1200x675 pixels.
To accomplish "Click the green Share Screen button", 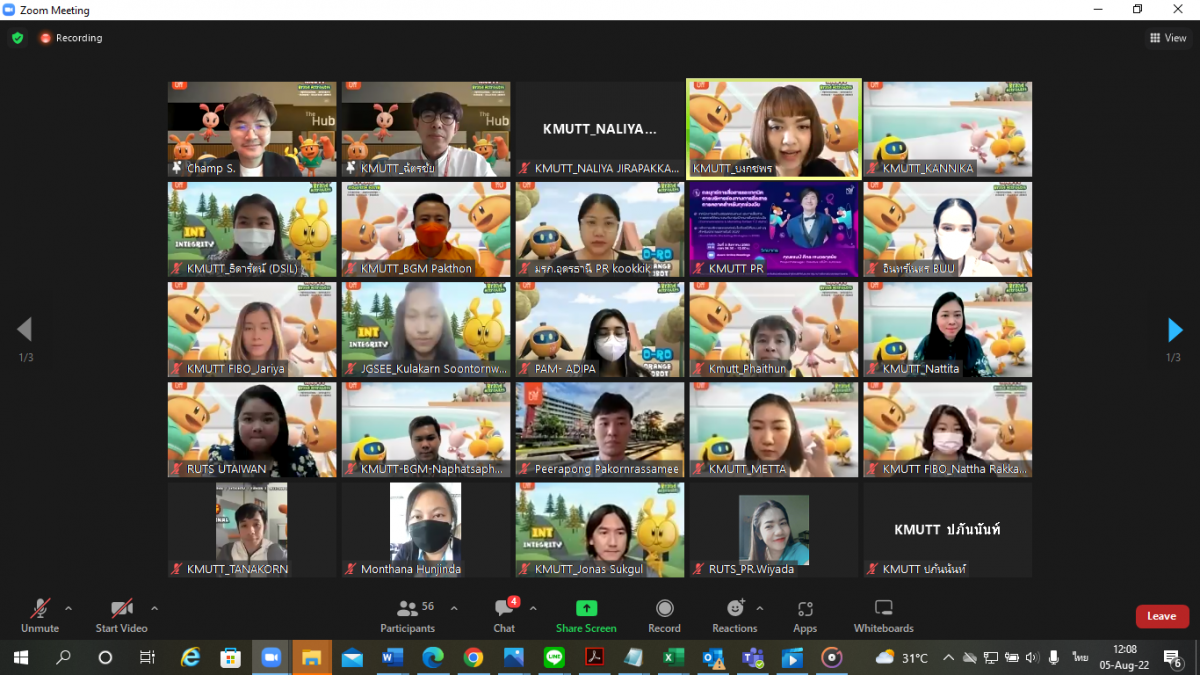I will point(586,615).
